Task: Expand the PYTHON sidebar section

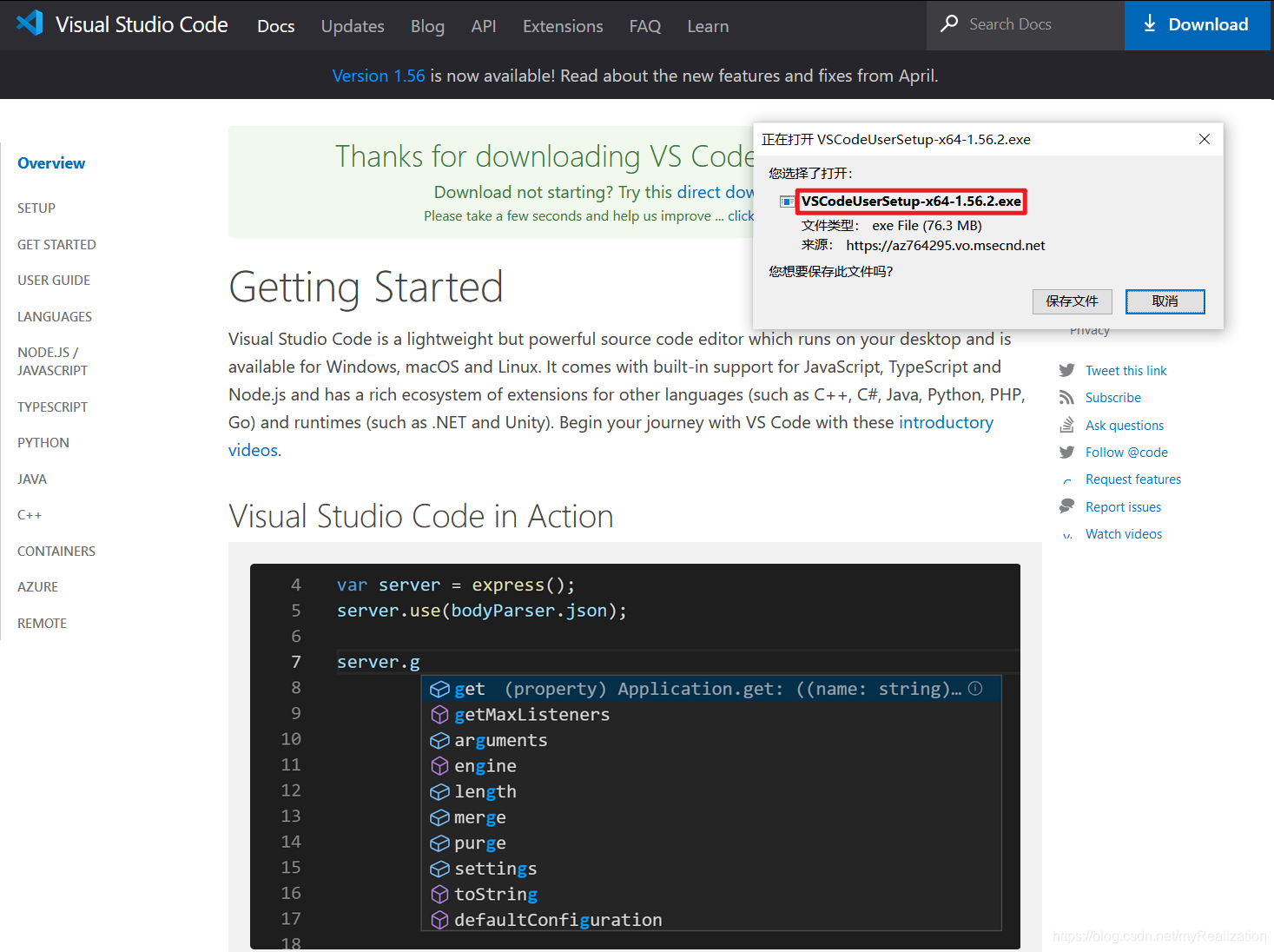Action: click(43, 443)
